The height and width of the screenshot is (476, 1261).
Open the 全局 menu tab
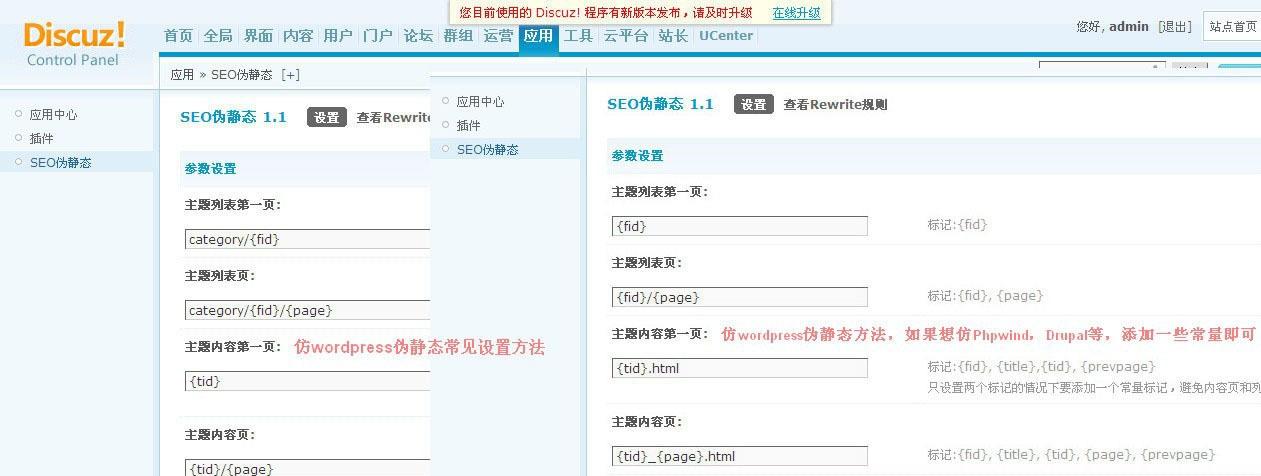(218, 36)
